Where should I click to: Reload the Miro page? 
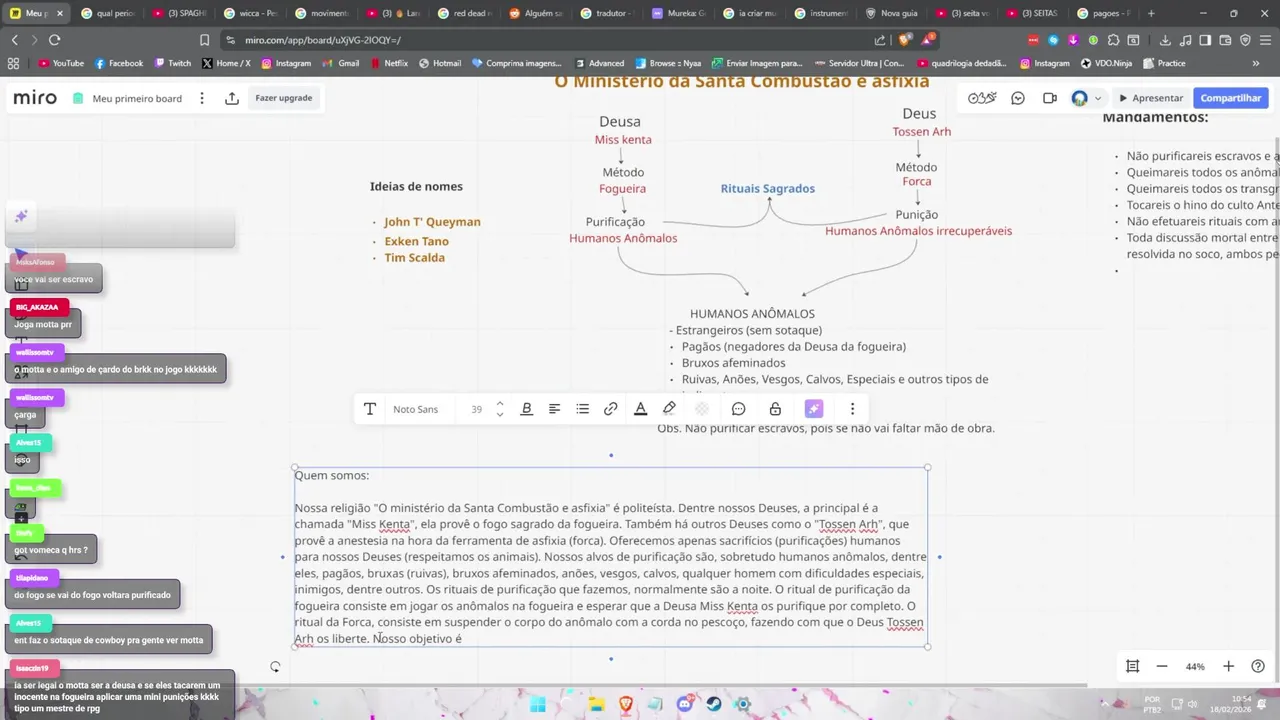click(54, 40)
